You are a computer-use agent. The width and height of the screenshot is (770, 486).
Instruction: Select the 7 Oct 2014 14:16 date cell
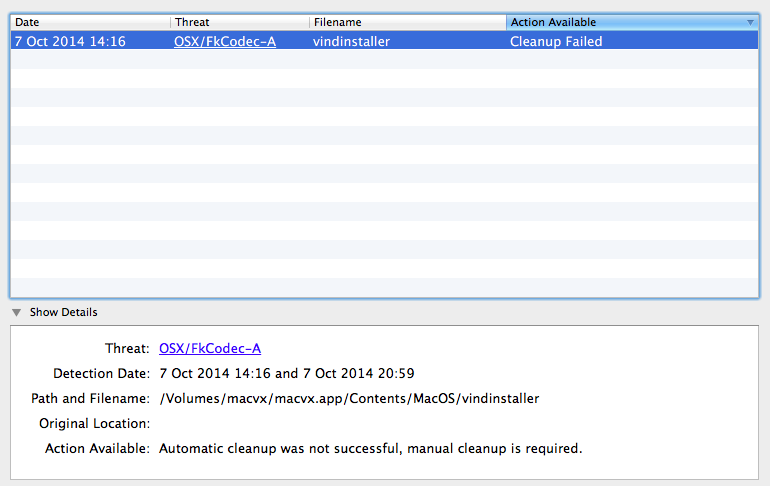(70, 41)
